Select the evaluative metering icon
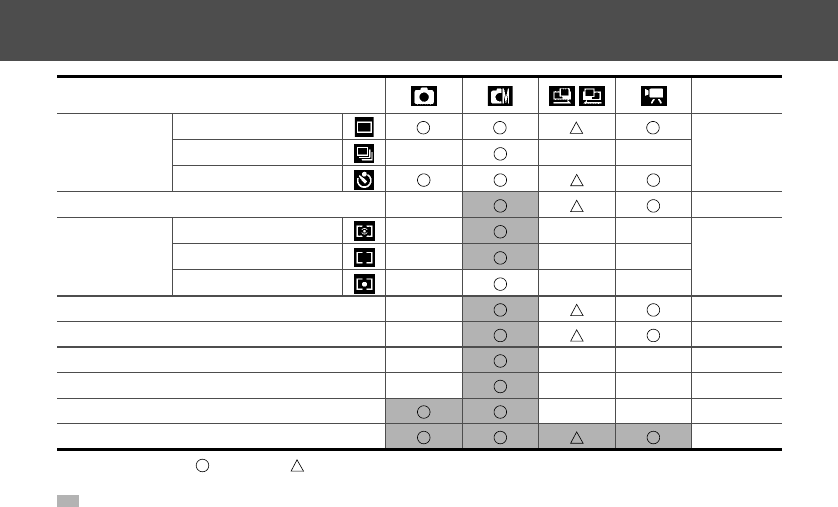Screen dimensions: 838x507 pos(360,232)
